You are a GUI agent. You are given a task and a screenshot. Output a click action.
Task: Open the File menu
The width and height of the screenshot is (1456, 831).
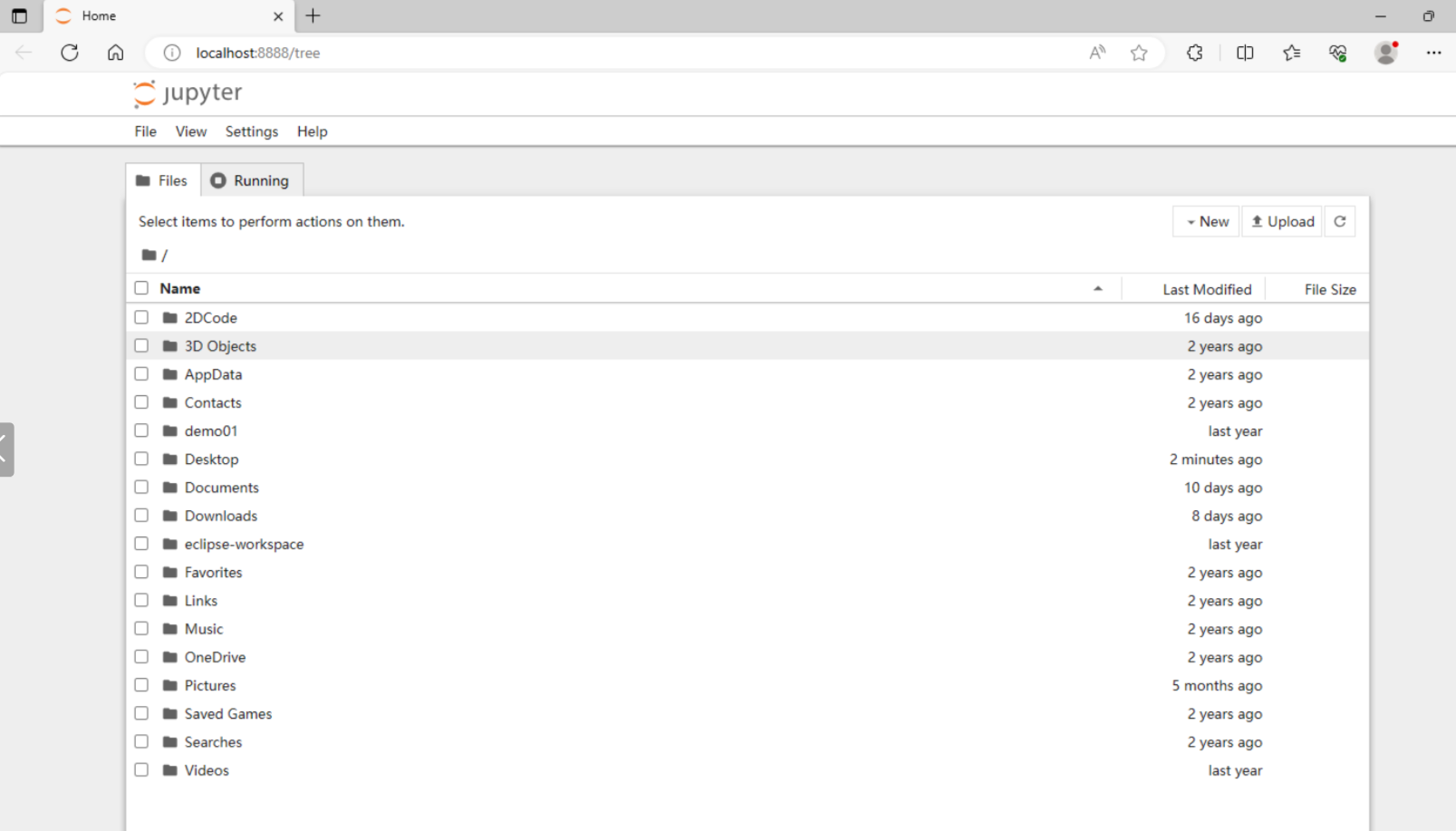145,131
